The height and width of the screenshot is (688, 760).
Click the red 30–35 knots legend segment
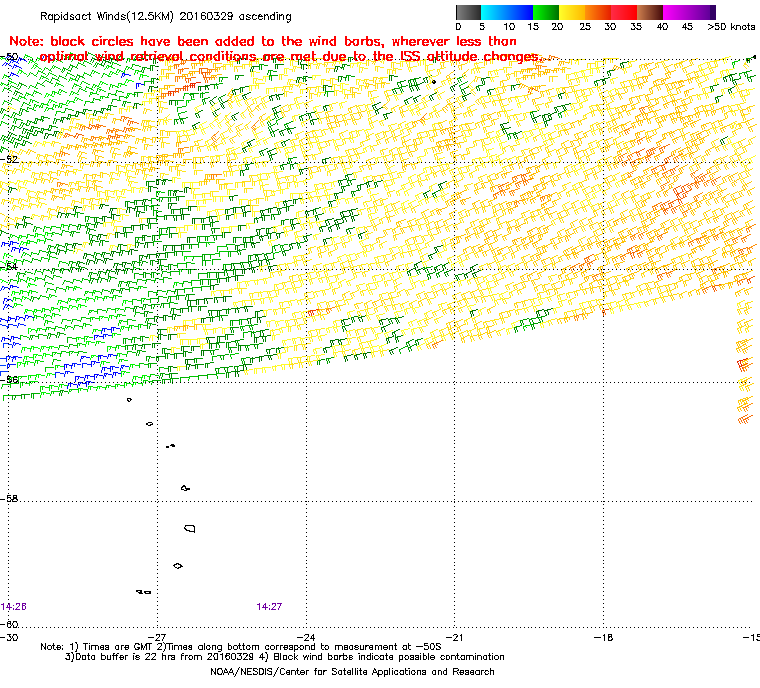[624, 12]
